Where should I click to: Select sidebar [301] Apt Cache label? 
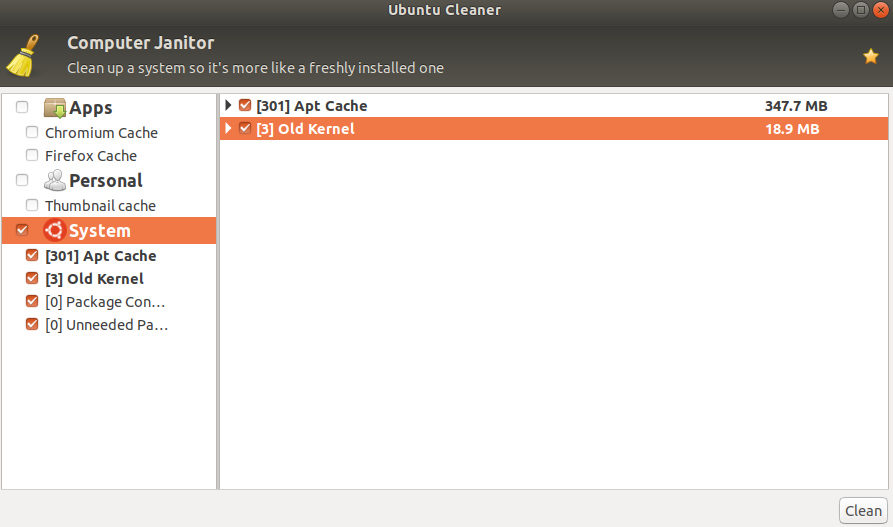pyautogui.click(x=101, y=256)
